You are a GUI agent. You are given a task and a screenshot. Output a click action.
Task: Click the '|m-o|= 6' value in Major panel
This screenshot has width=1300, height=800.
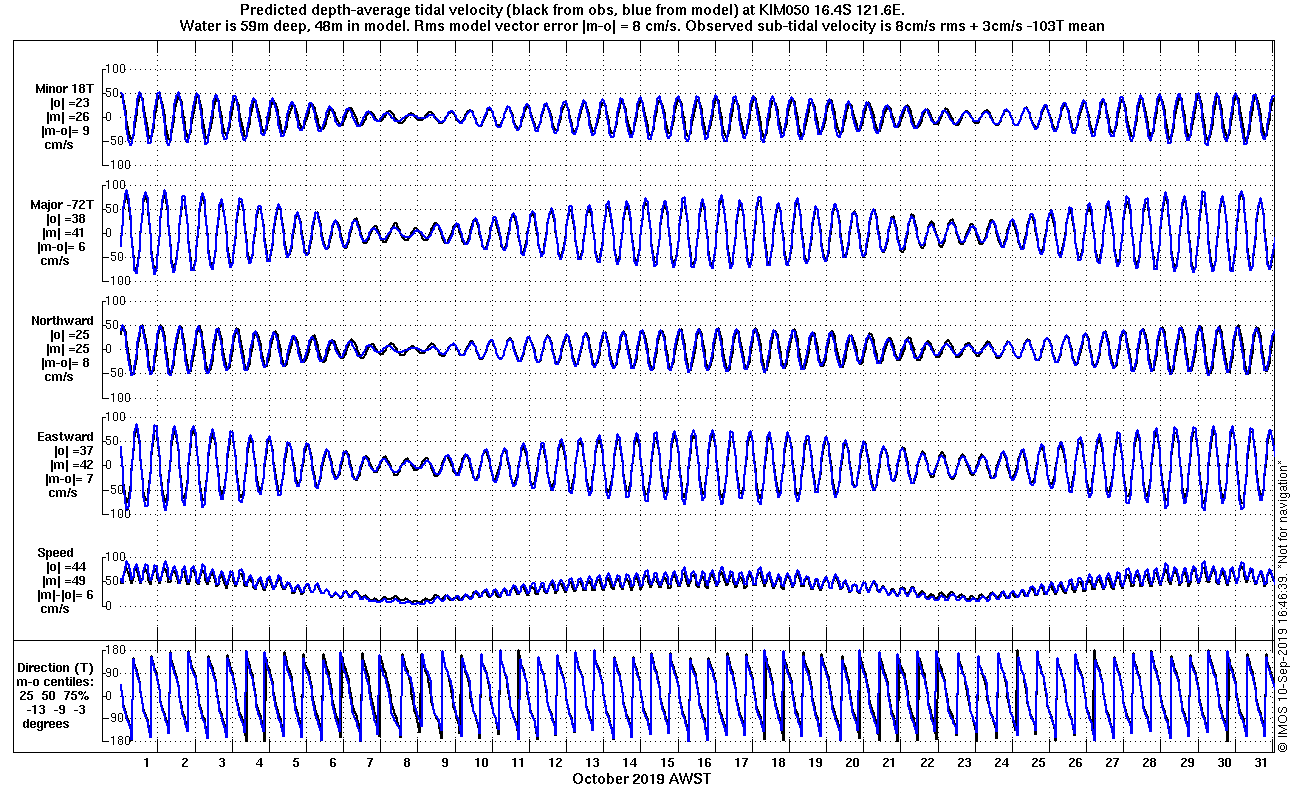point(63,246)
